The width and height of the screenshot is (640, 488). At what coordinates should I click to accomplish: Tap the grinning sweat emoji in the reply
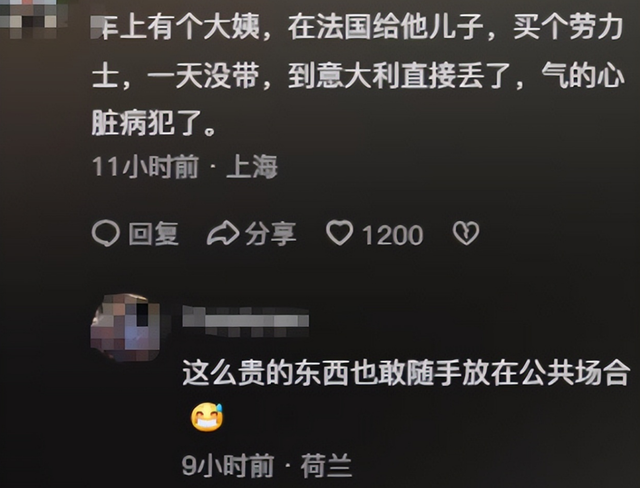pyautogui.click(x=207, y=417)
